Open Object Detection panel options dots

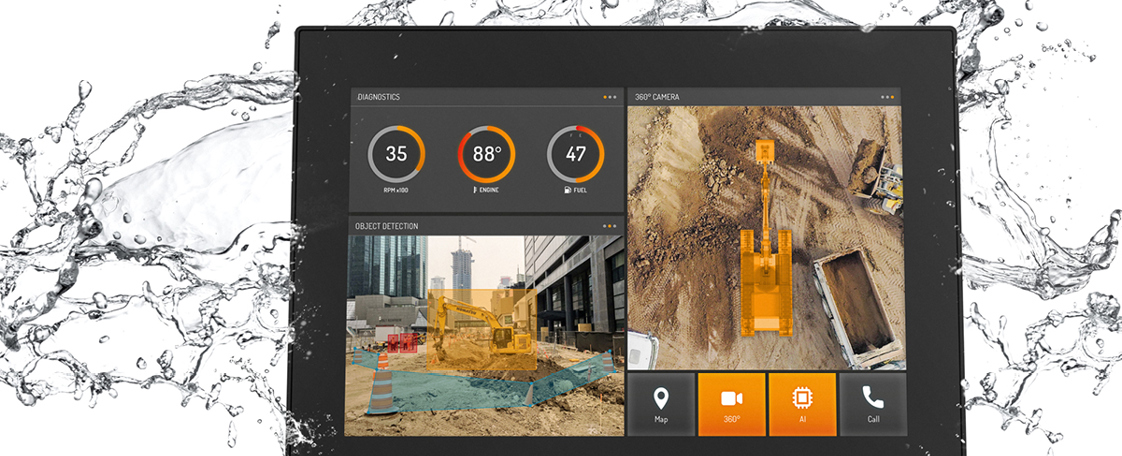click(x=609, y=226)
